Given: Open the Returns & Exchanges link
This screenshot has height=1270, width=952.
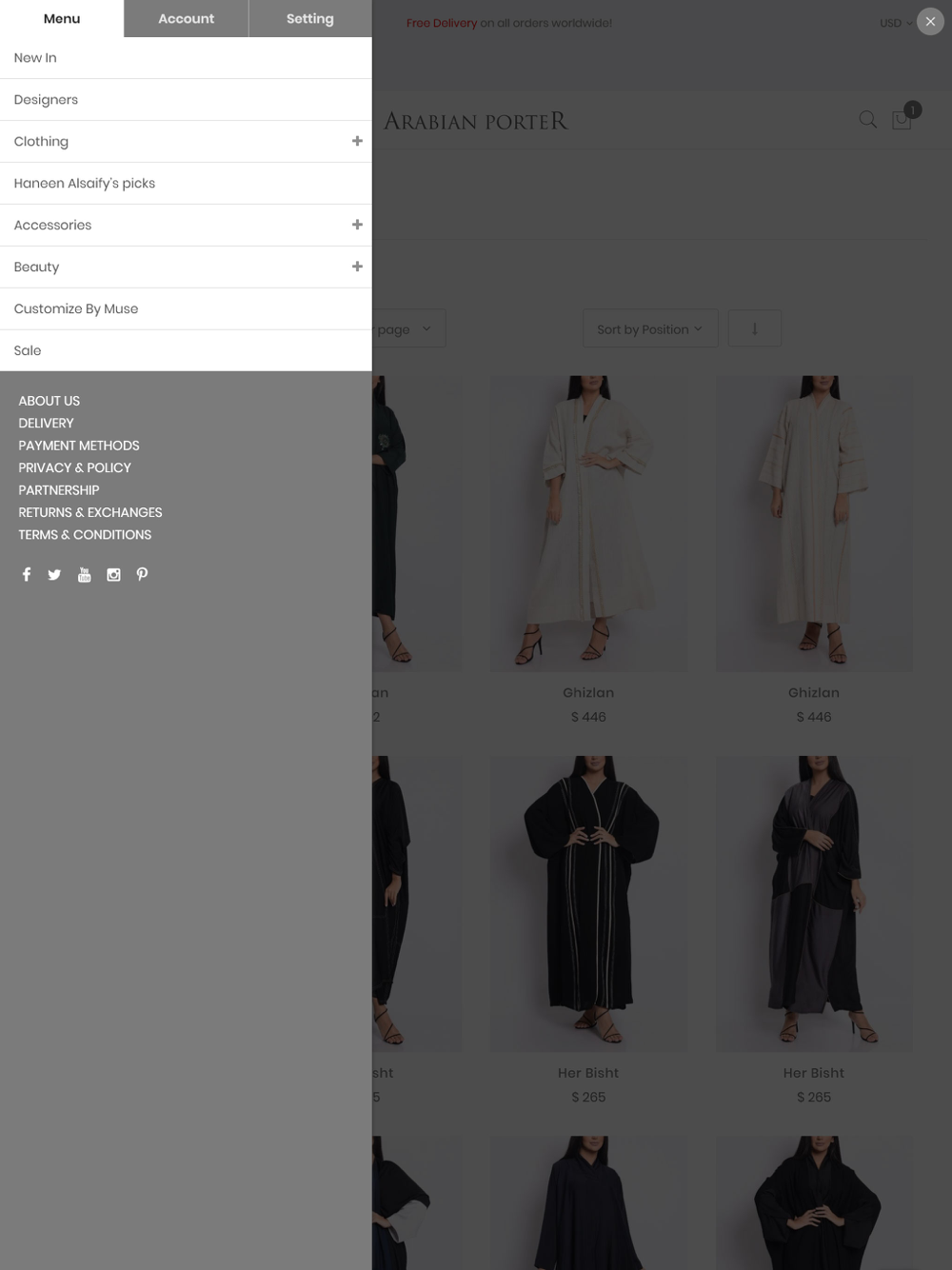Looking at the screenshot, I should pyautogui.click(x=90, y=512).
